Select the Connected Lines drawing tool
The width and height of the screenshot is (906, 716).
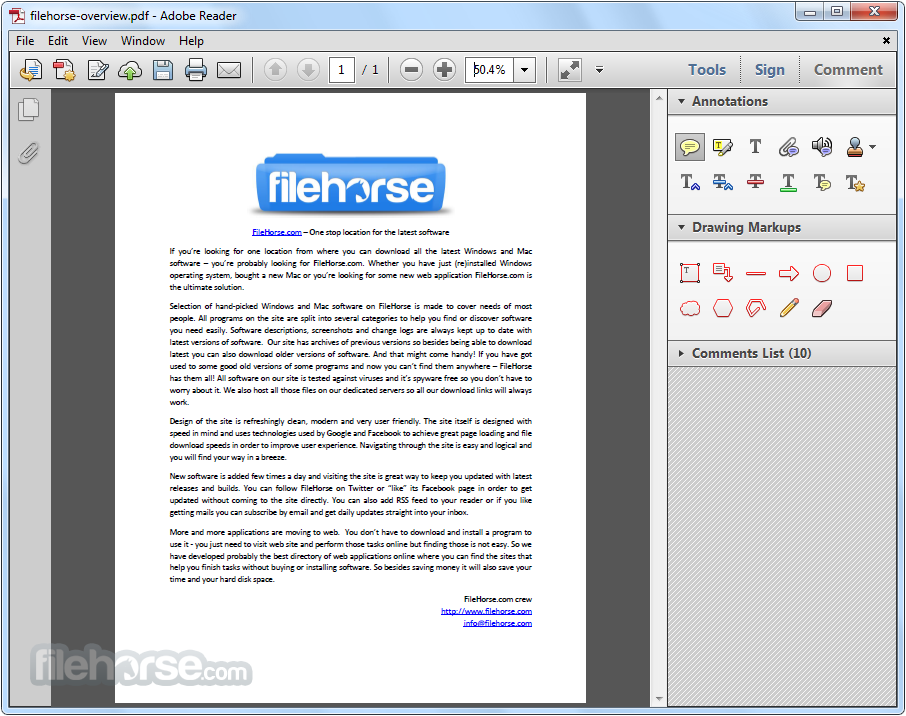[x=755, y=308]
